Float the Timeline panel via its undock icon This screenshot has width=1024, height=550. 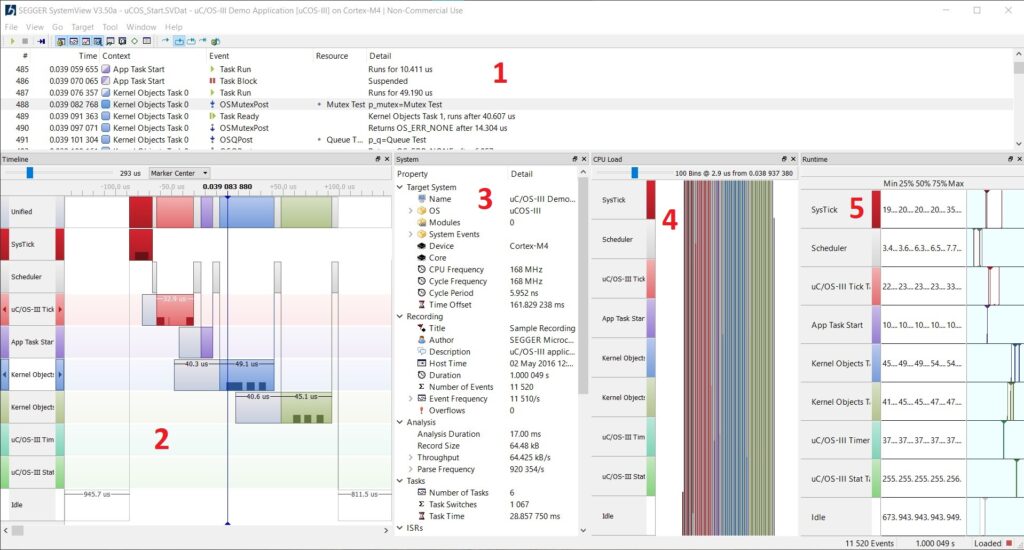coord(377,159)
